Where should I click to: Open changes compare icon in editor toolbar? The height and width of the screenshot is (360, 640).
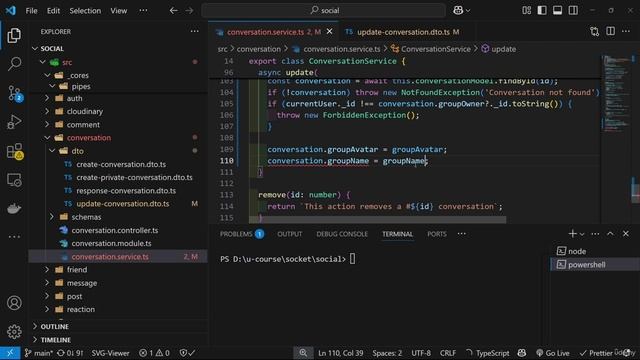[595, 31]
